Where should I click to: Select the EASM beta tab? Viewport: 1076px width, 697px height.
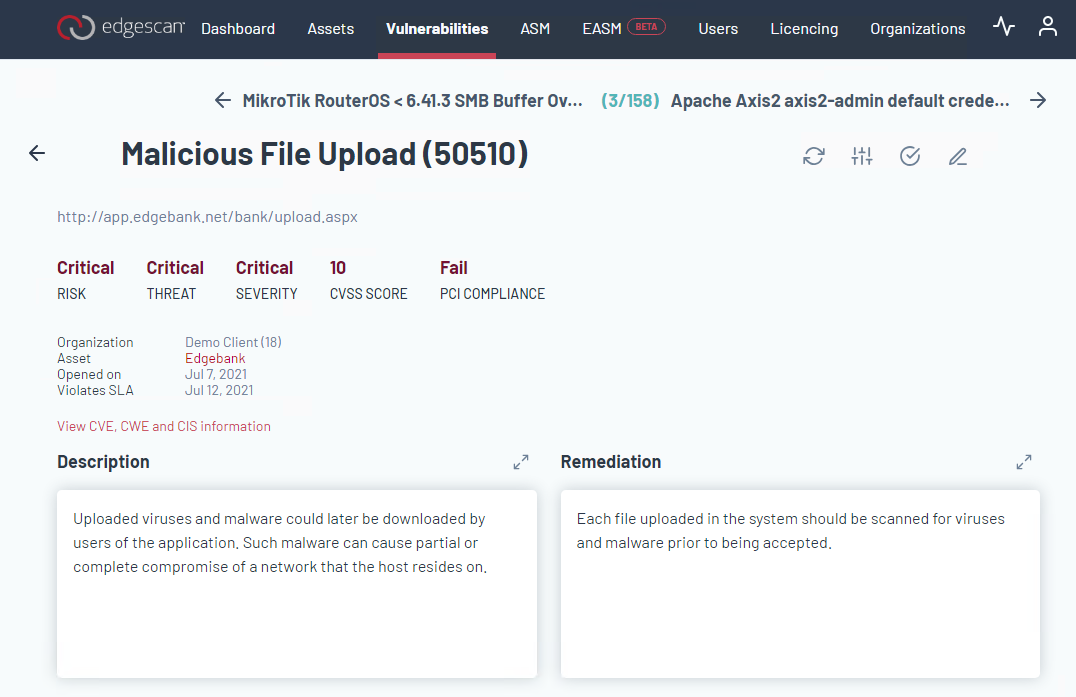[x=623, y=29]
